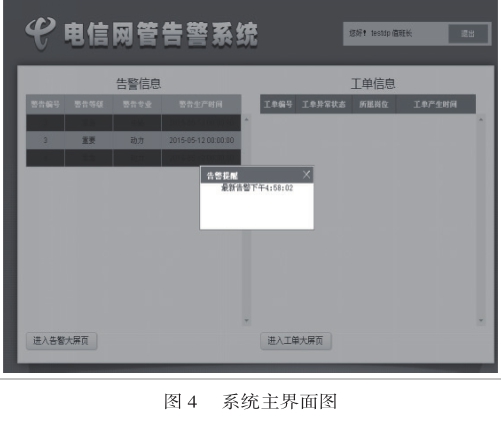The image size is (501, 422).
Task: Select alarm row number 3 重要 动力
Action: [133, 140]
